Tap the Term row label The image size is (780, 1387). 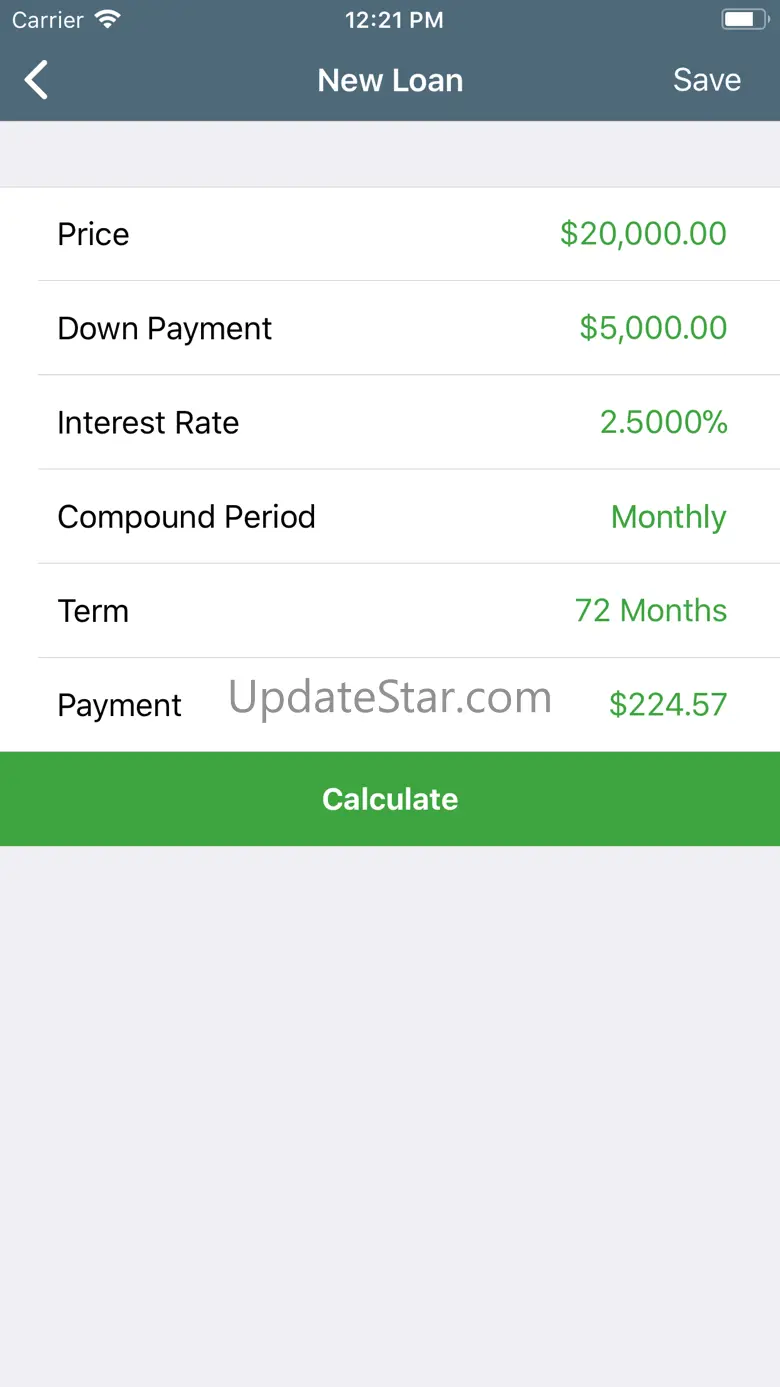93,611
